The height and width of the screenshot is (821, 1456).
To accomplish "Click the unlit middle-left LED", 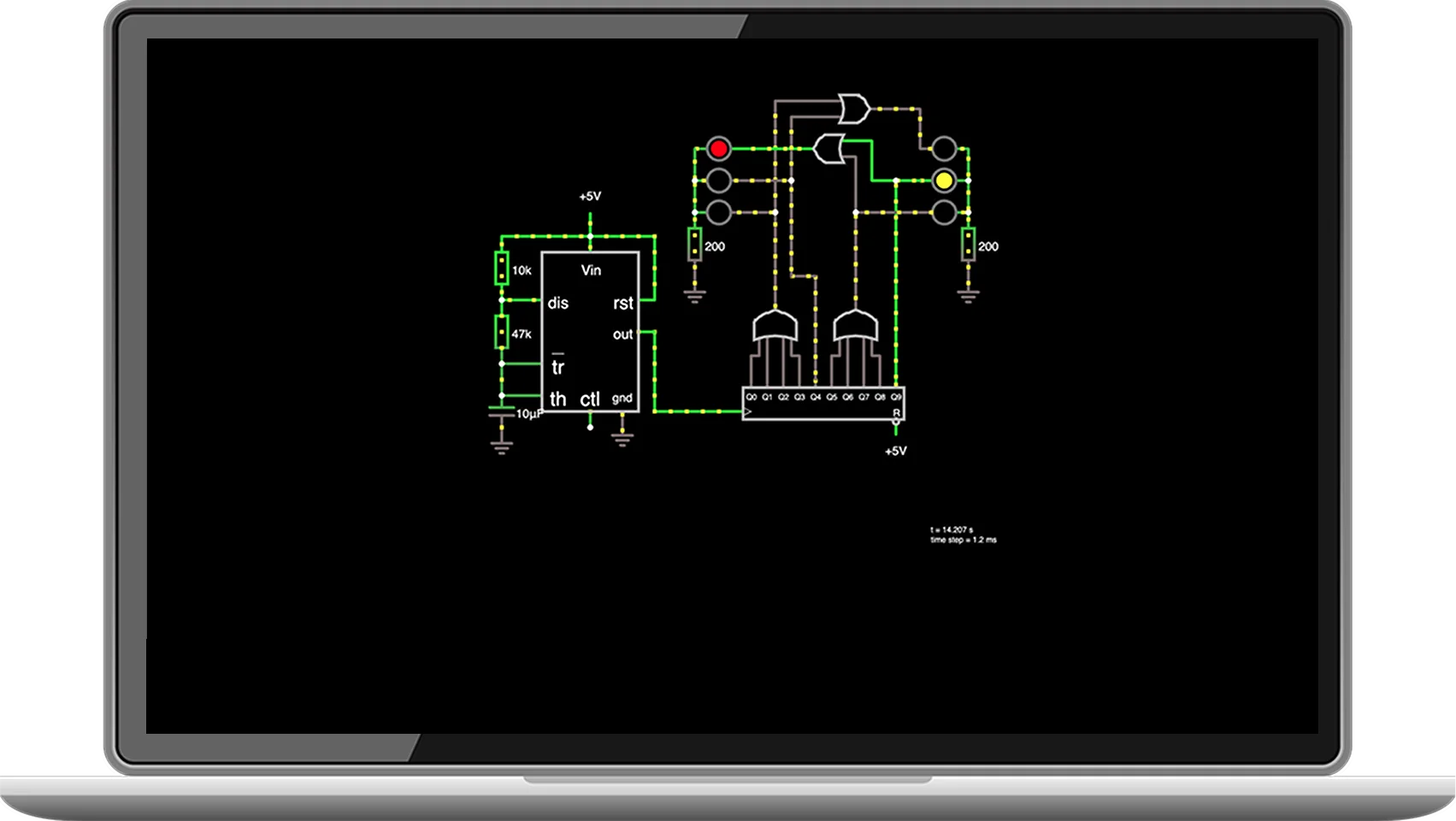I will (x=719, y=180).
